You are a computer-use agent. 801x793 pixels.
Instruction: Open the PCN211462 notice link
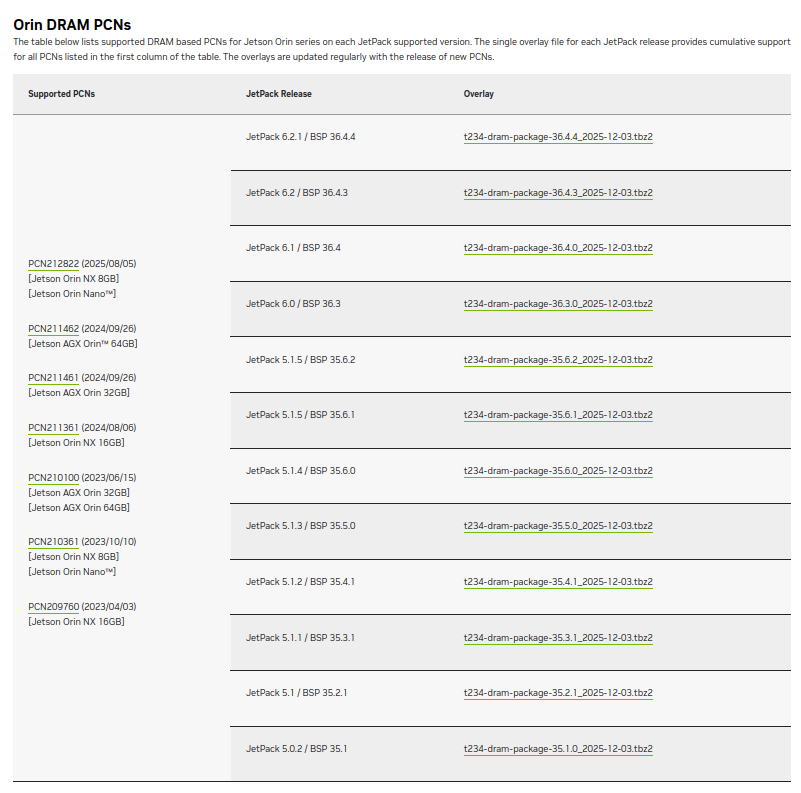click(53, 328)
